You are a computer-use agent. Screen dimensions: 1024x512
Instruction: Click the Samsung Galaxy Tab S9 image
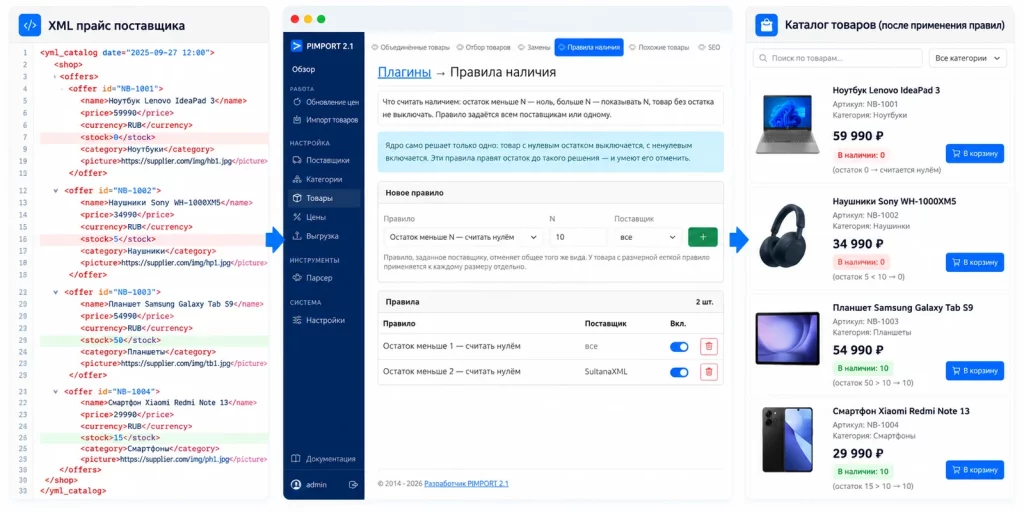point(788,340)
